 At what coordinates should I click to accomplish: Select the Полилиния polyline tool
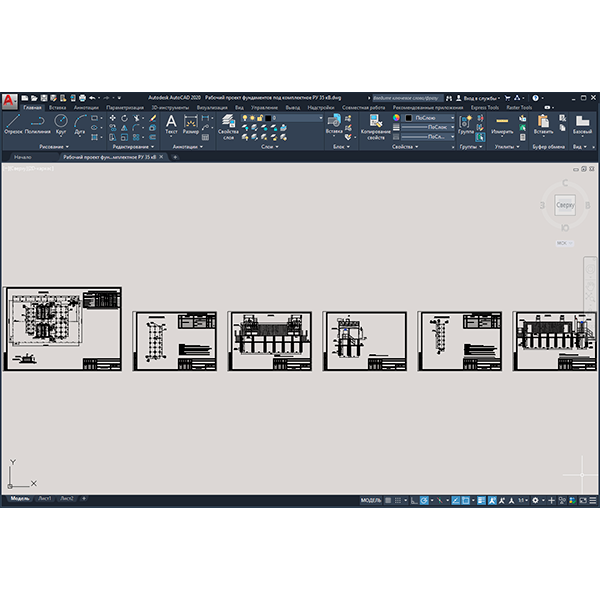(x=38, y=124)
